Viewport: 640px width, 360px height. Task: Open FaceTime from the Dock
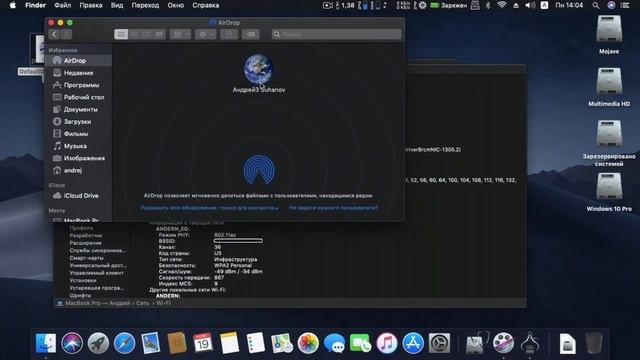[360, 343]
